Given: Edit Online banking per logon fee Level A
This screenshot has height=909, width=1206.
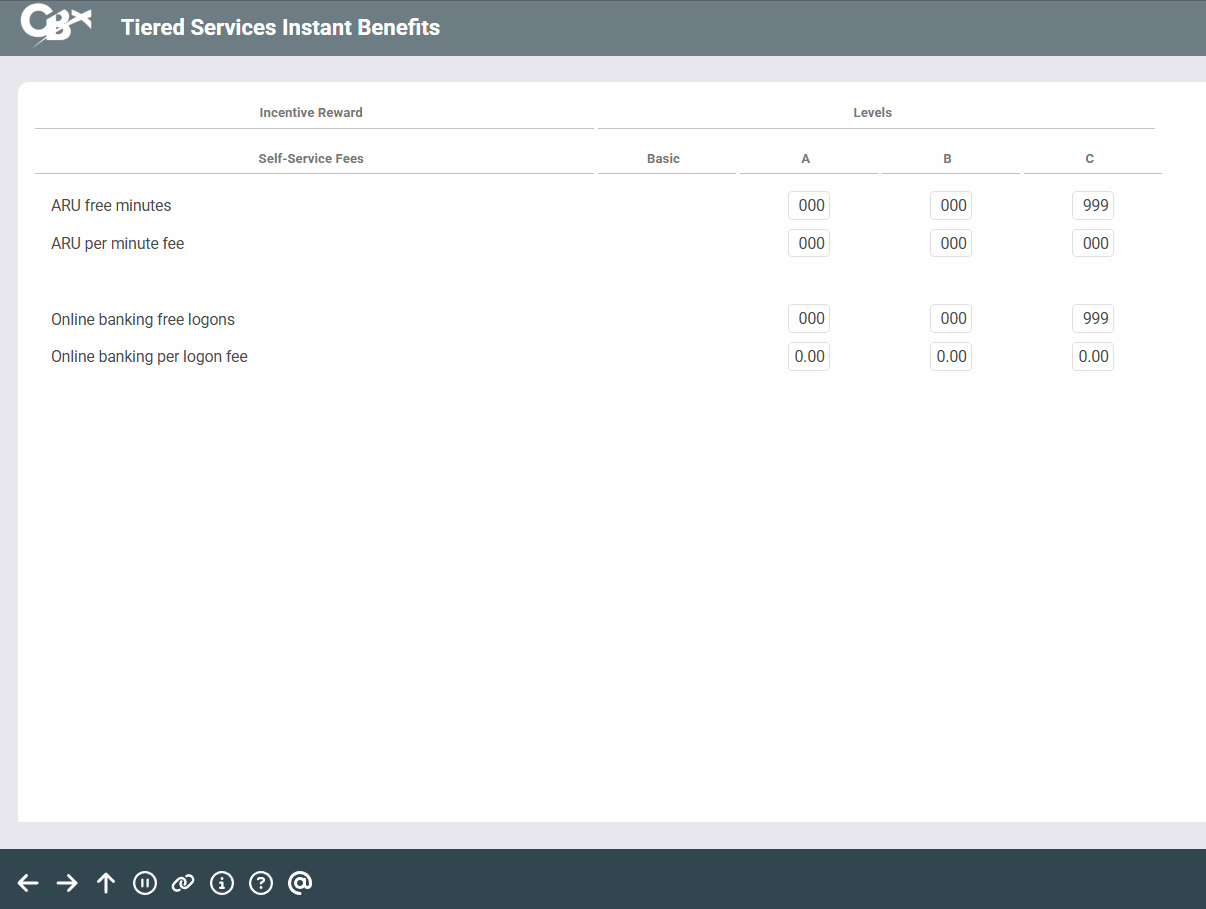Looking at the screenshot, I should (809, 357).
